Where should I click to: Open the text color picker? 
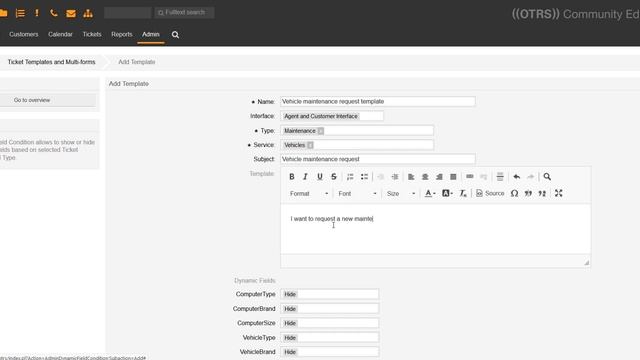430,193
